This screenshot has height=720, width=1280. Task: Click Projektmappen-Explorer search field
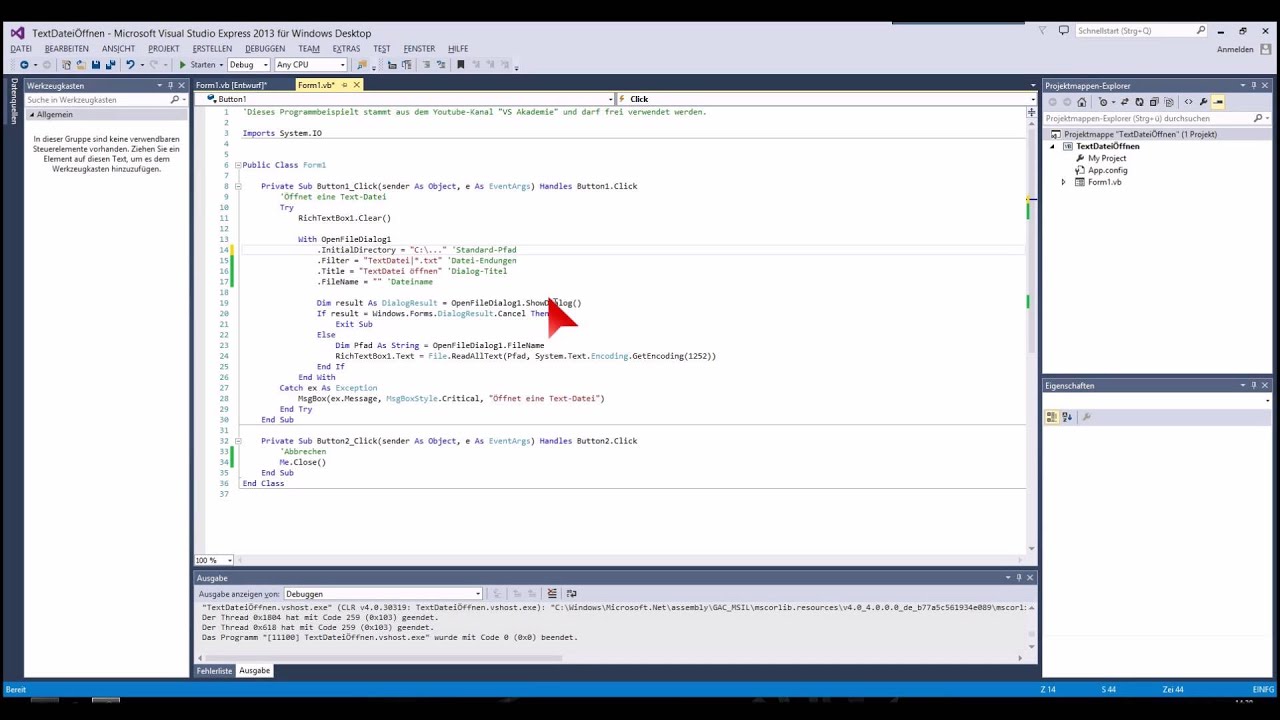tap(1147, 118)
